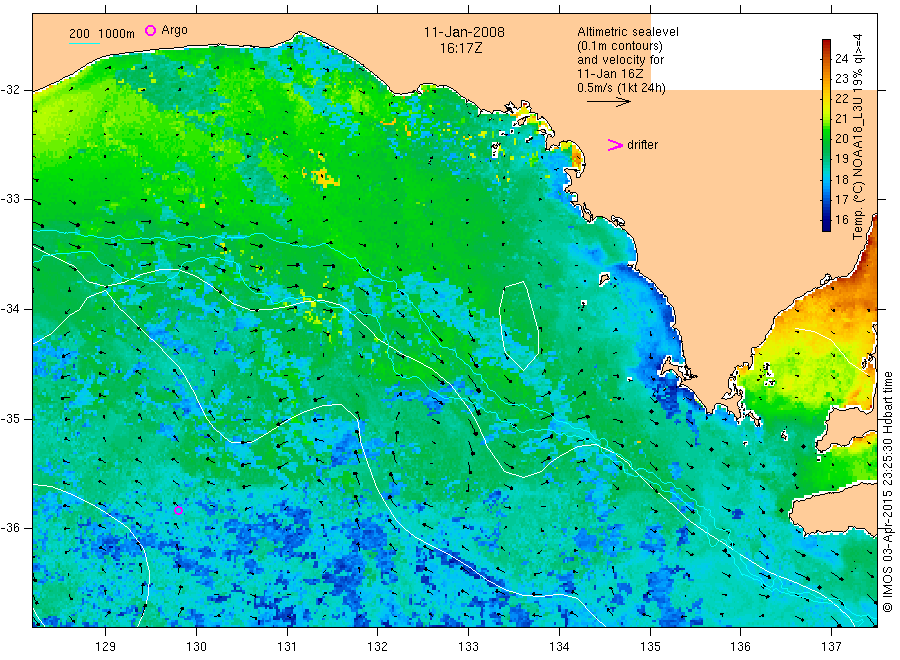Click the 'Argo' legend label
Screen dimensions: 900x660
(x=174, y=30)
